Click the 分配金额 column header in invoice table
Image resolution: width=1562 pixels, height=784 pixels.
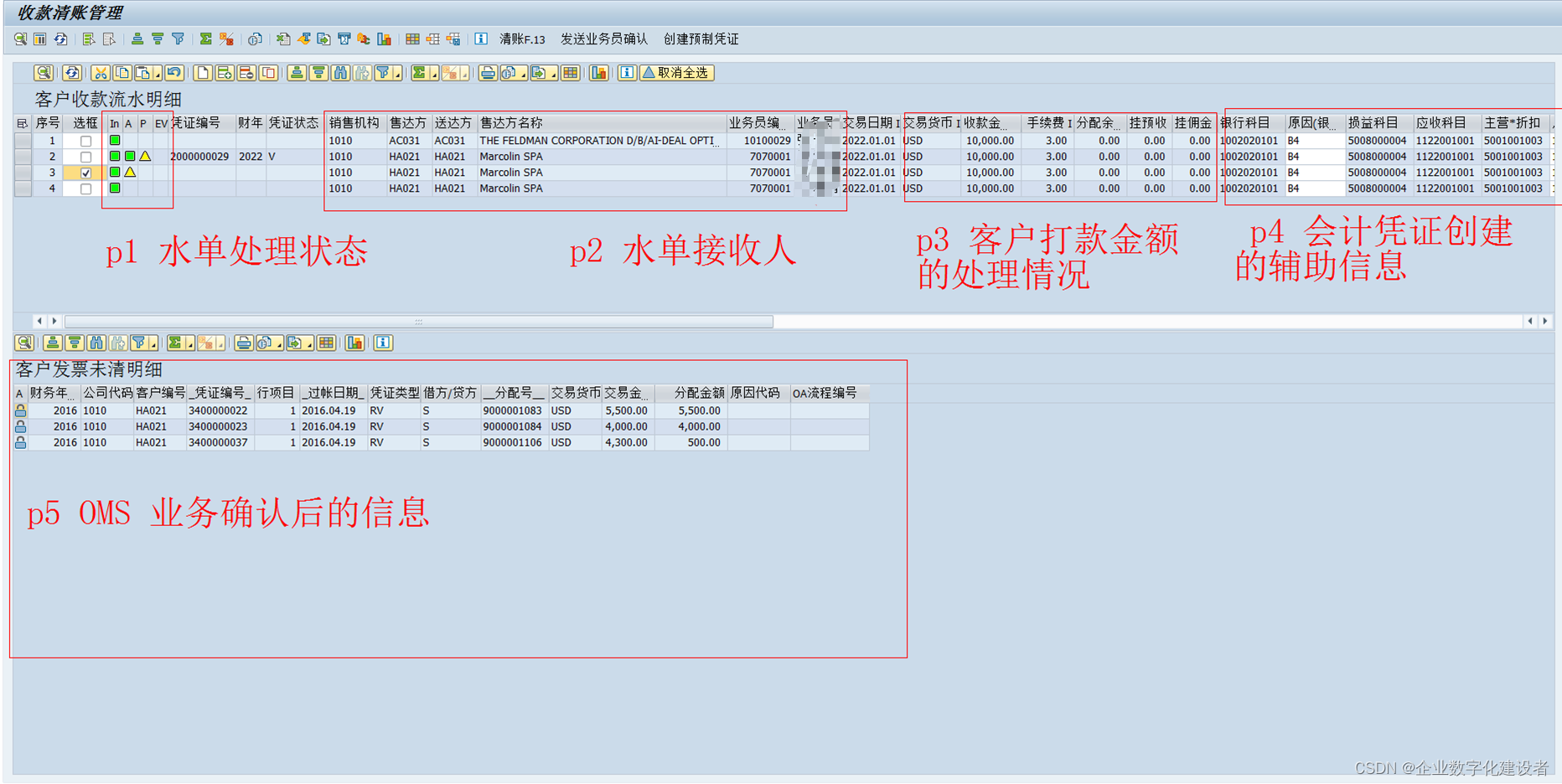[x=690, y=393]
